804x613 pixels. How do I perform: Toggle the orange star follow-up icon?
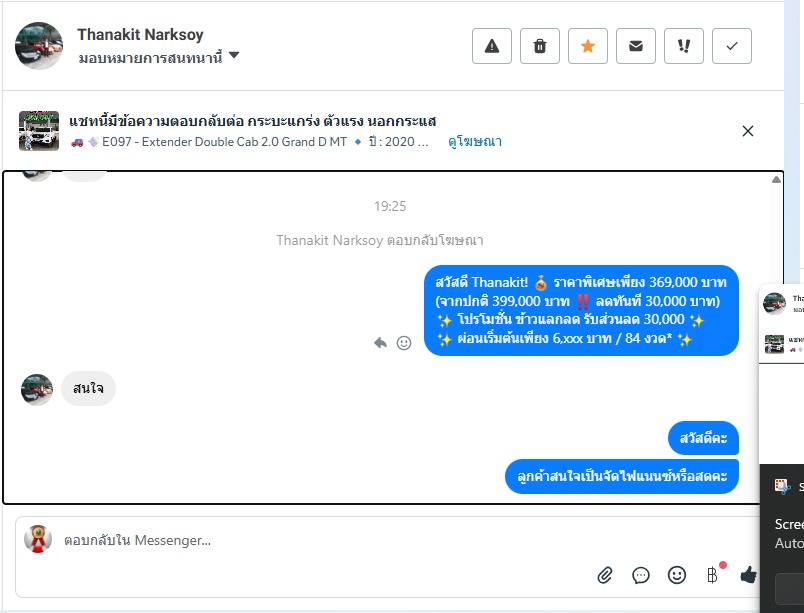[x=588, y=46]
